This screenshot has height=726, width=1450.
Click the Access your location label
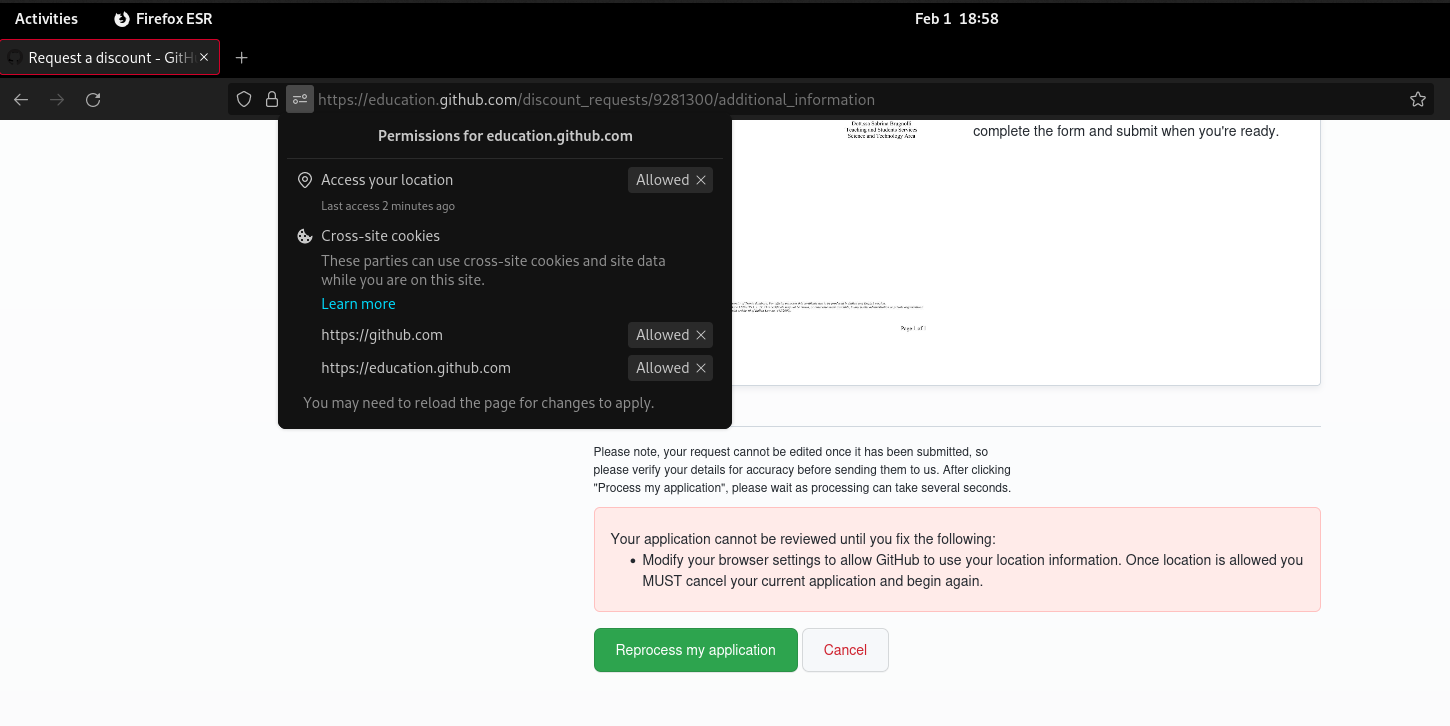point(387,180)
